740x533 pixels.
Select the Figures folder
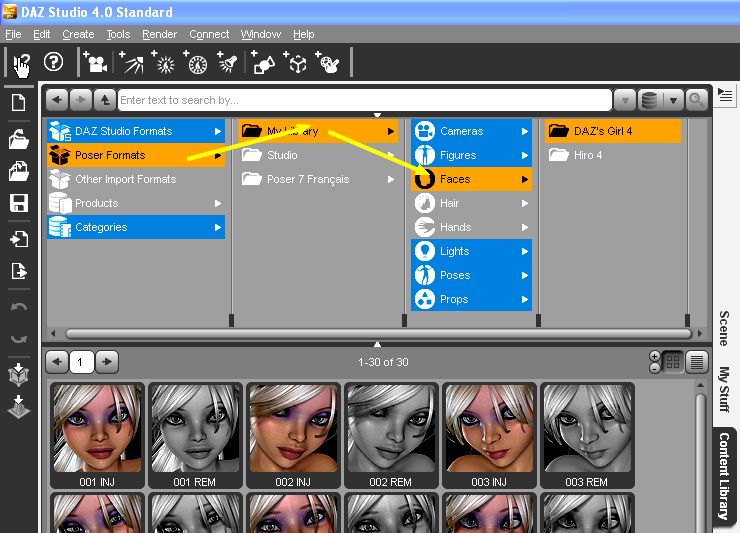click(x=471, y=155)
